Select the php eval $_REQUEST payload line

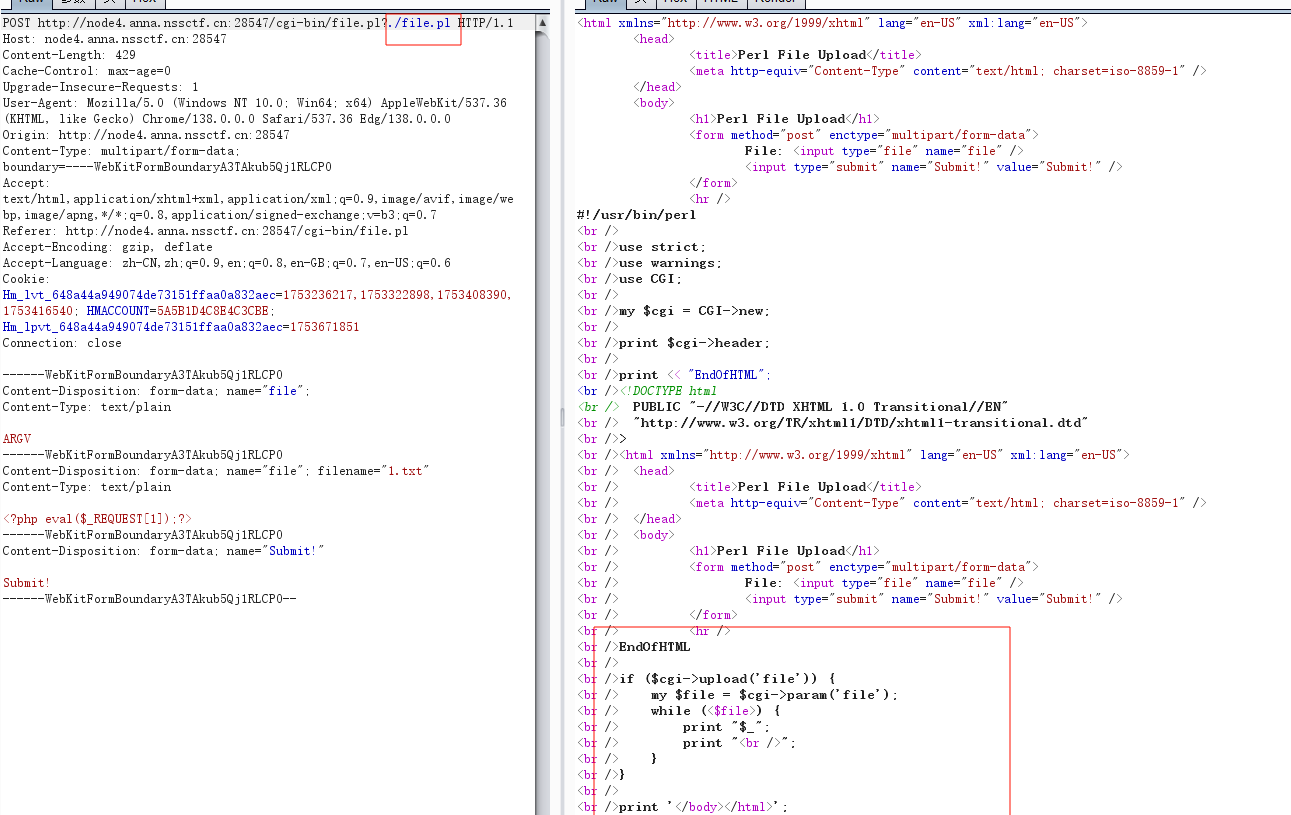(x=97, y=519)
